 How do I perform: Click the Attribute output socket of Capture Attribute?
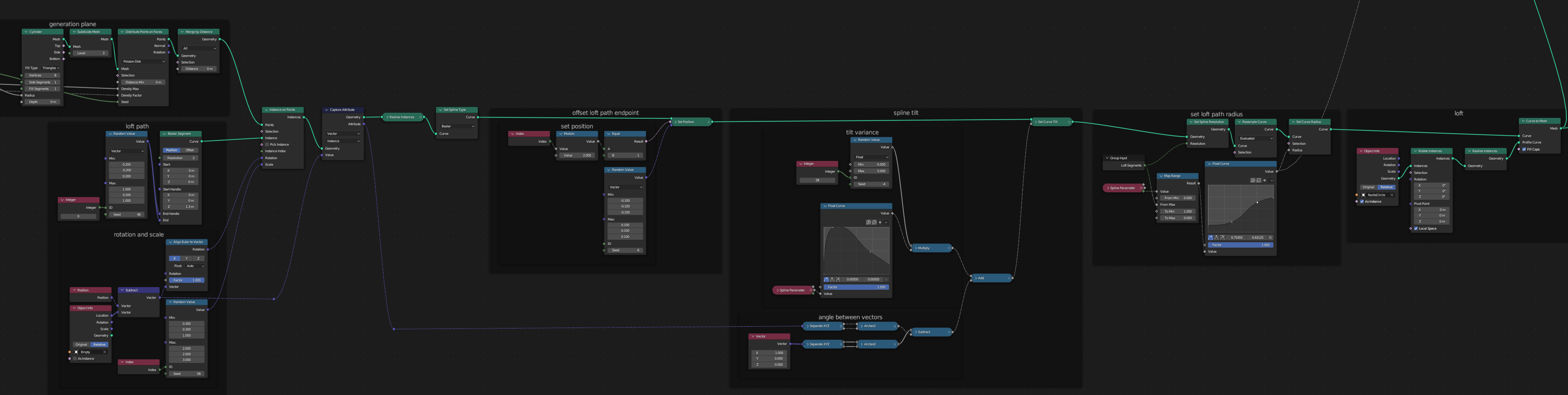(364, 124)
